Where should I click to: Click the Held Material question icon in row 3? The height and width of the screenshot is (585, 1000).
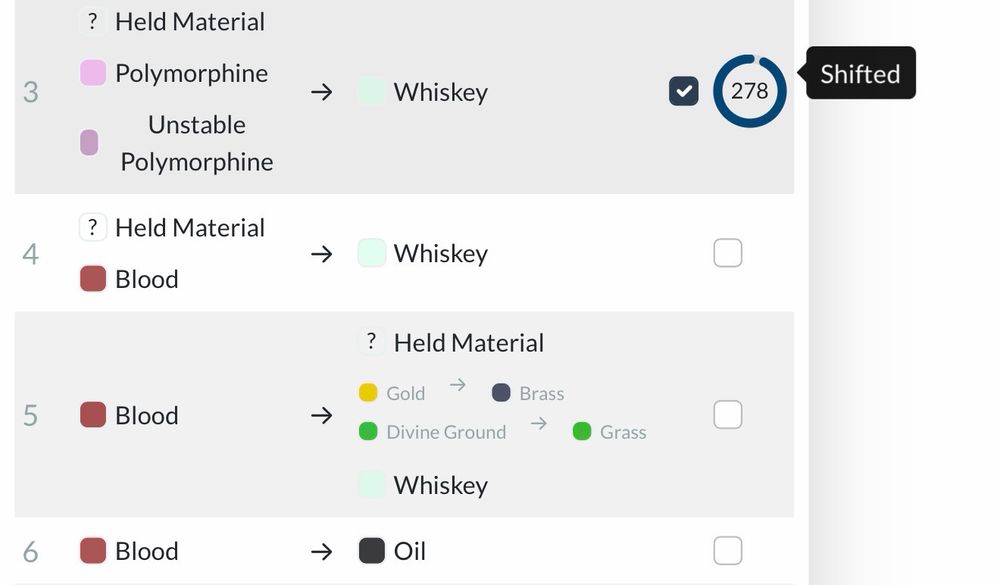pyautogui.click(x=93, y=21)
